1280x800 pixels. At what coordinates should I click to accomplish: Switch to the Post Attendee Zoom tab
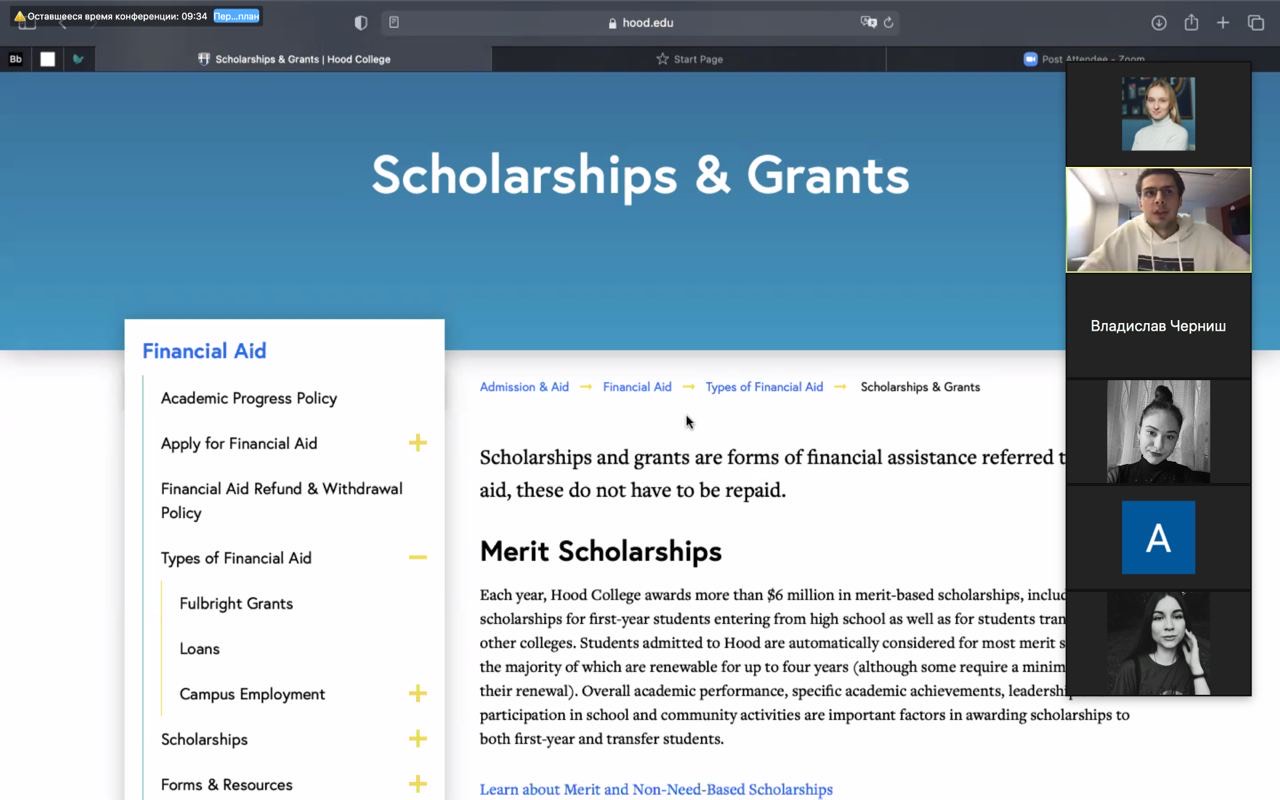tap(1040, 59)
